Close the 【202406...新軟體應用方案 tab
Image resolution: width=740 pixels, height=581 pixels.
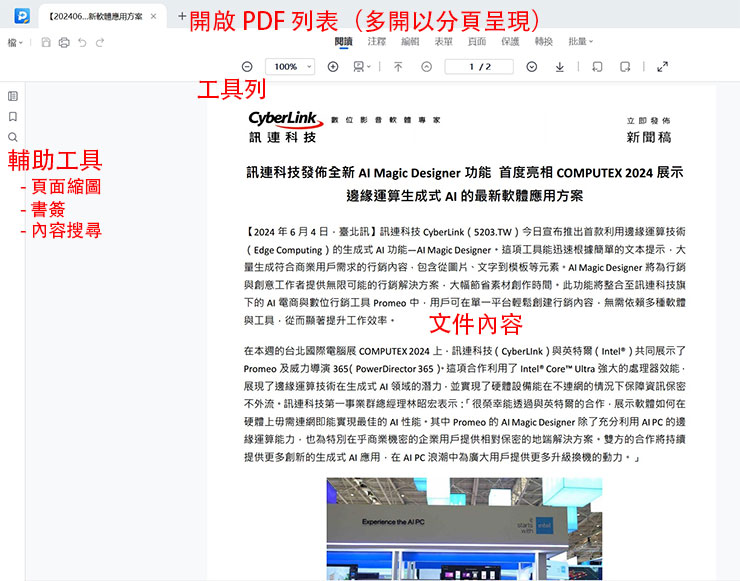click(x=153, y=16)
